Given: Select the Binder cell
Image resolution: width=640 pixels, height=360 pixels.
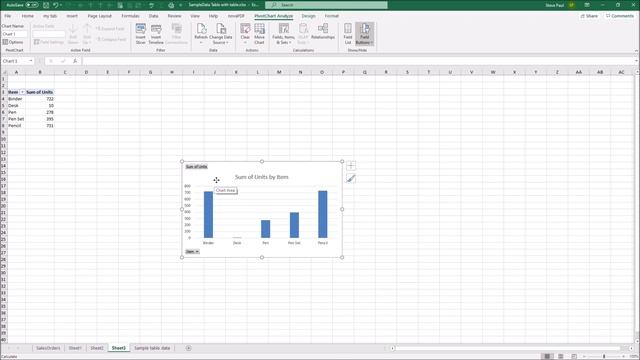Looking at the screenshot, I should tap(16, 99).
